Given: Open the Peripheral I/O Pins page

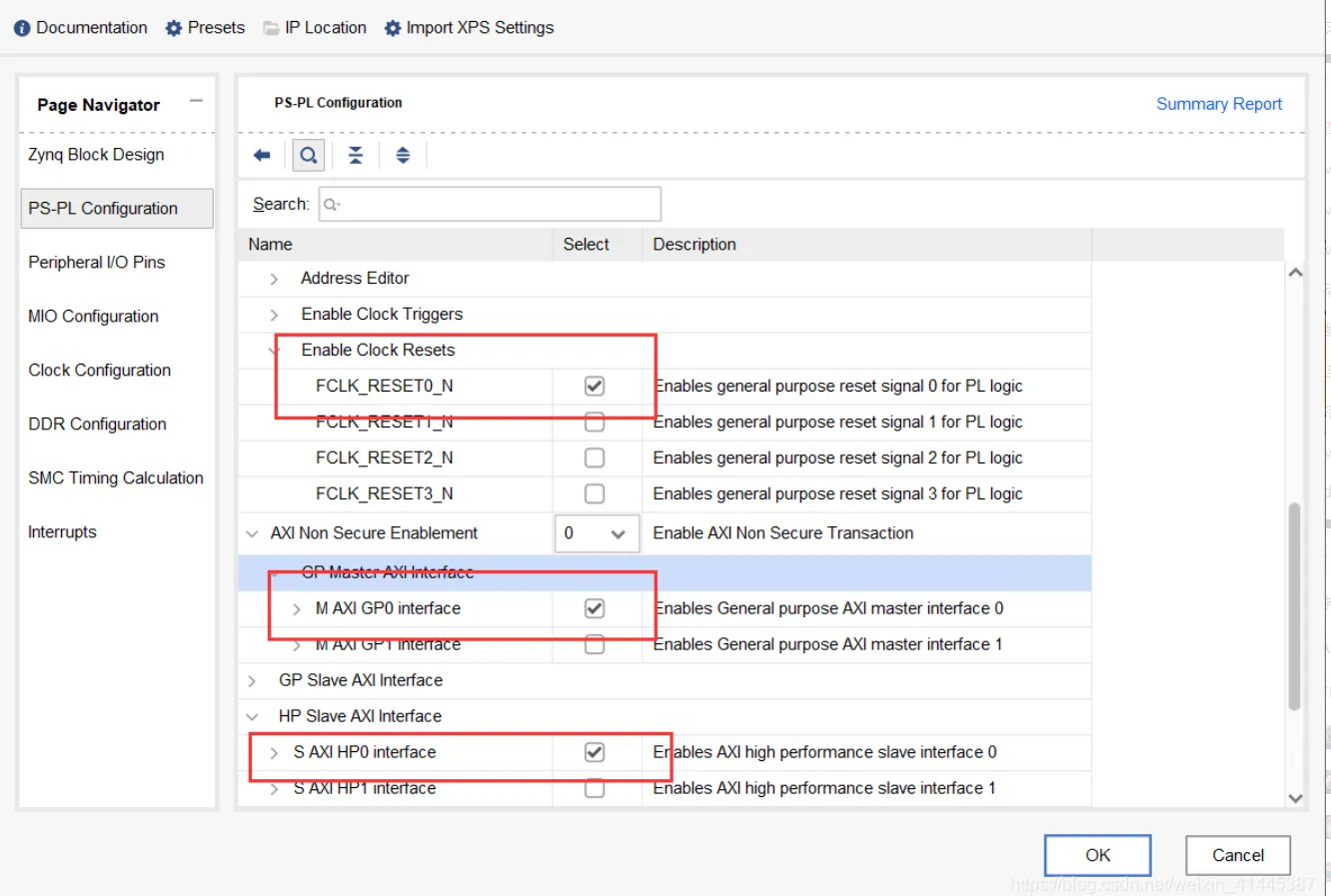Looking at the screenshot, I should click(97, 263).
